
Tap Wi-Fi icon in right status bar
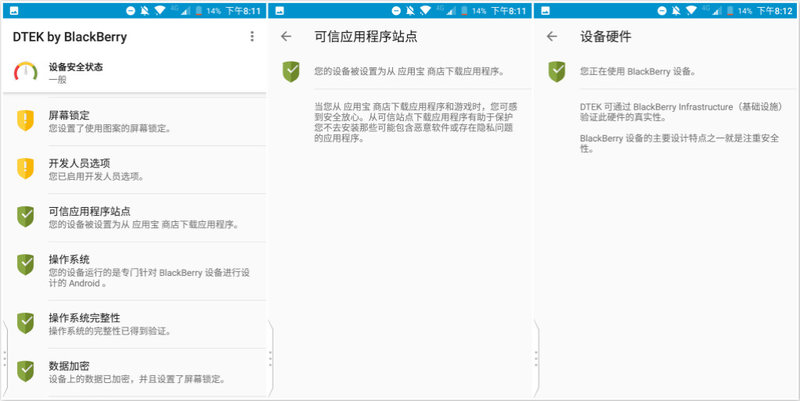point(691,11)
